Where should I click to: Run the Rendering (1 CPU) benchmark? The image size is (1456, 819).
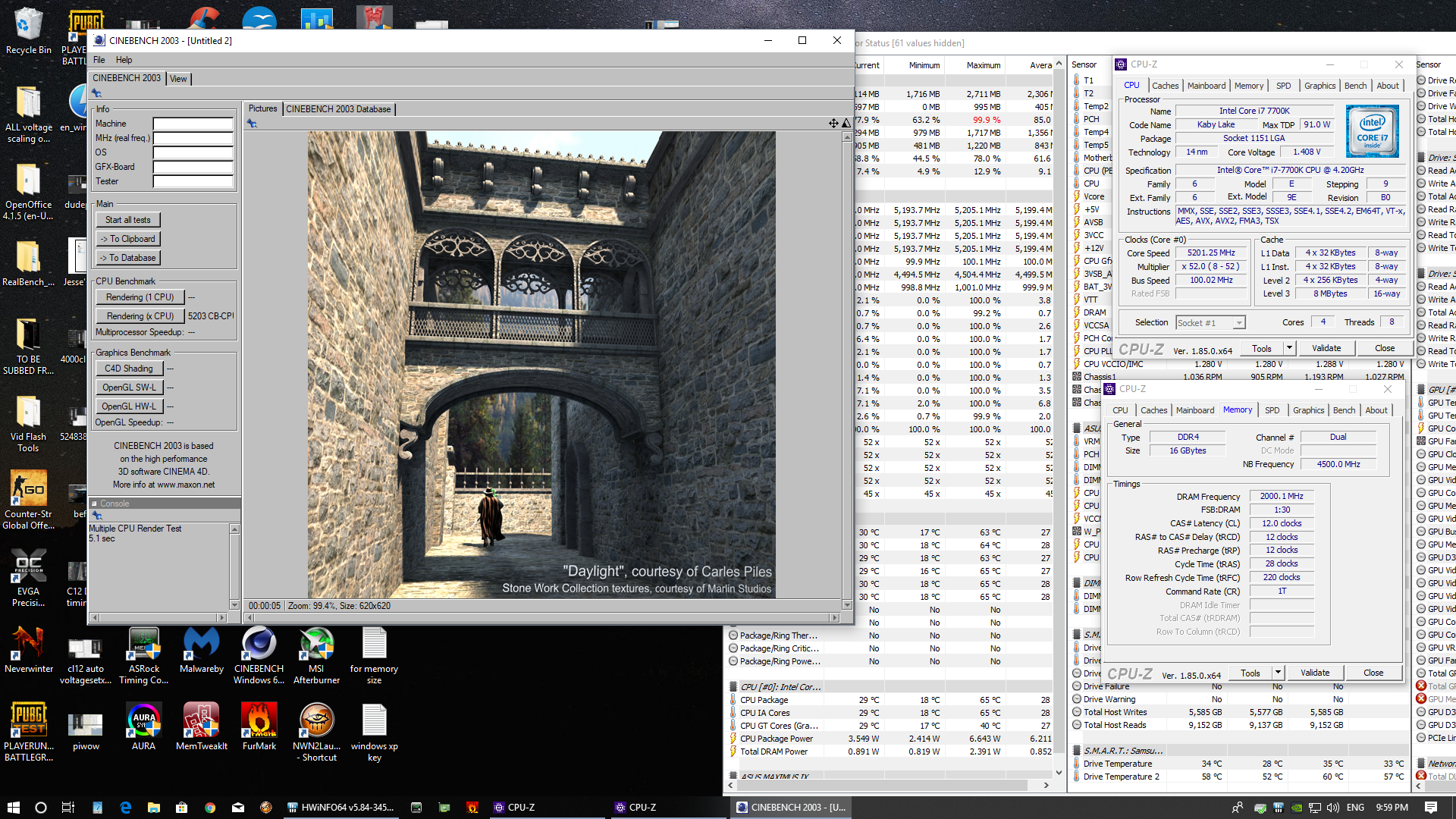(140, 297)
